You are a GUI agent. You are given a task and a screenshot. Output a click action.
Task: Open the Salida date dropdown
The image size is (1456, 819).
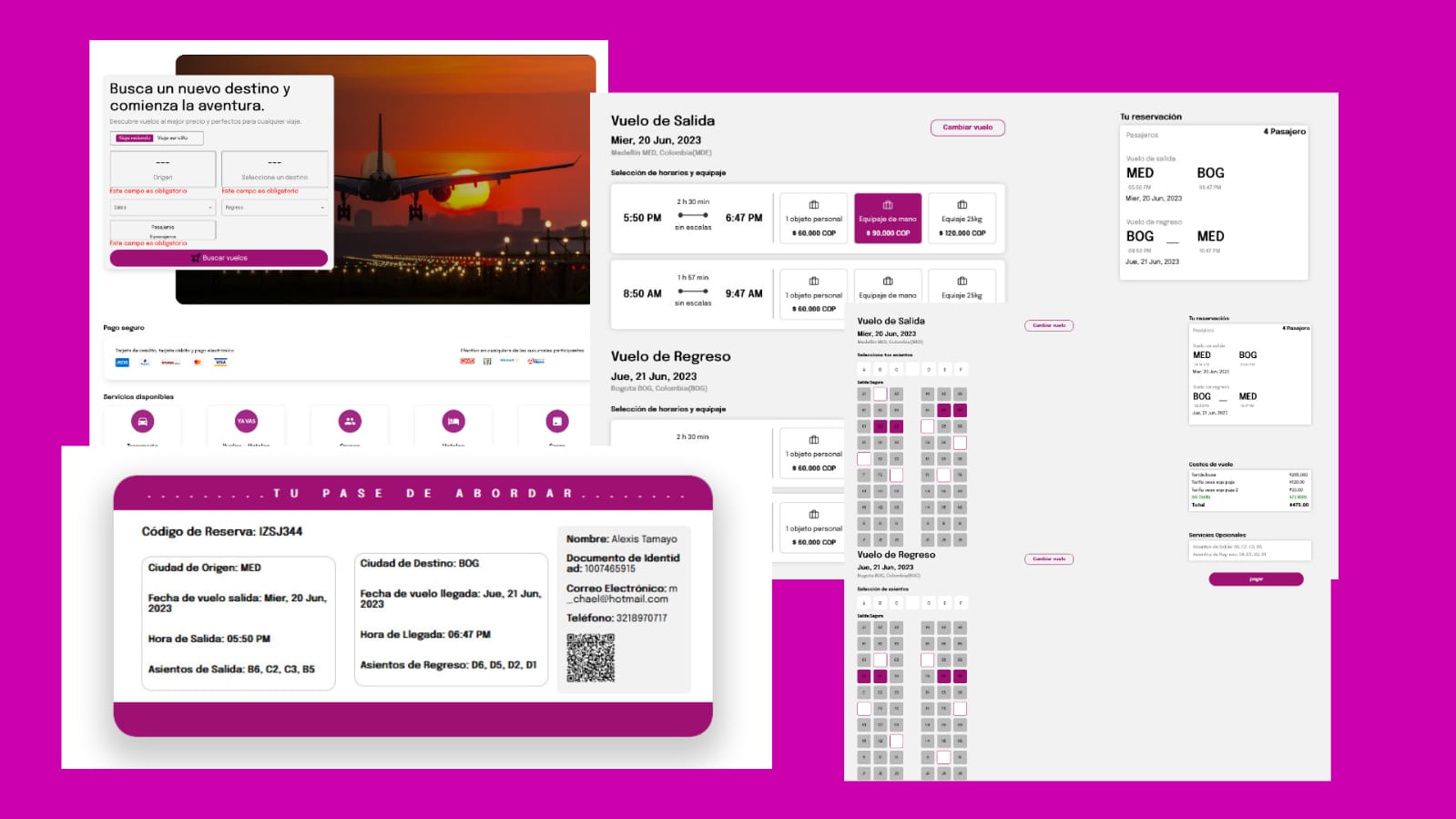point(163,208)
